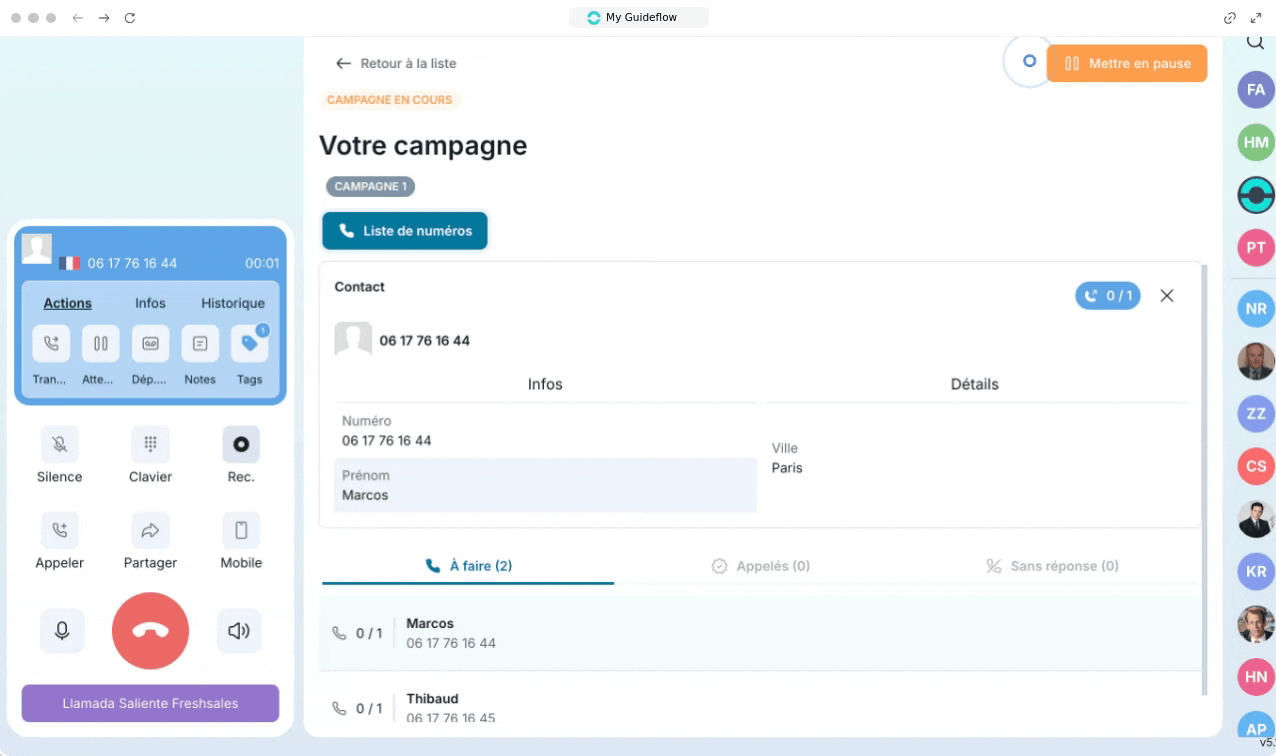The width and height of the screenshot is (1276, 756).
Task: Go back via Retour à la liste
Action: [396, 63]
